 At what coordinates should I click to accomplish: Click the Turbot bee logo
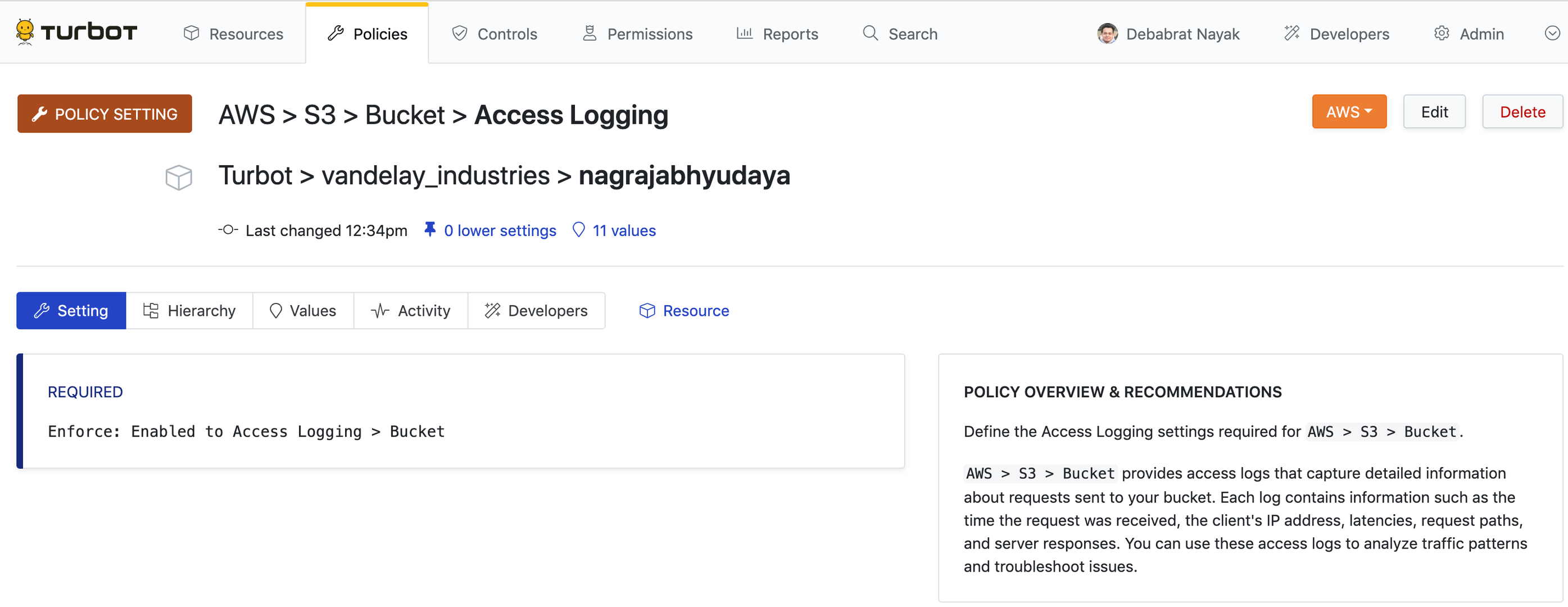pyautogui.click(x=24, y=31)
